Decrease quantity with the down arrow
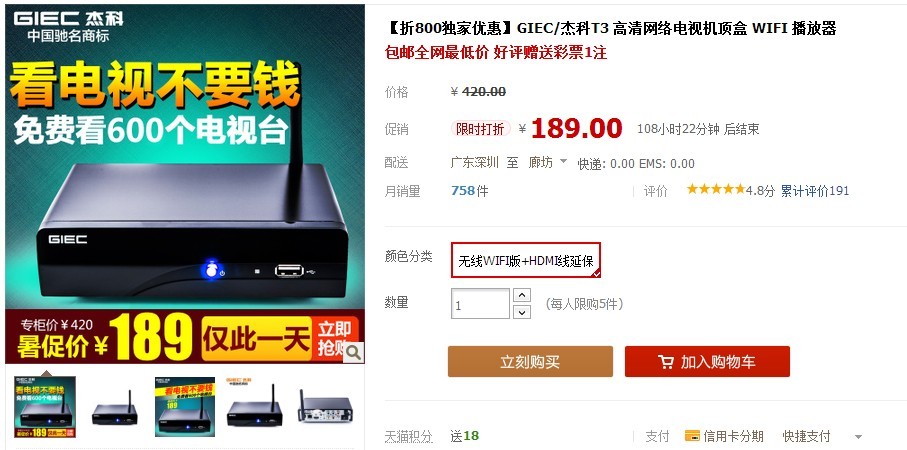This screenshot has width=907, height=450. tap(522, 312)
